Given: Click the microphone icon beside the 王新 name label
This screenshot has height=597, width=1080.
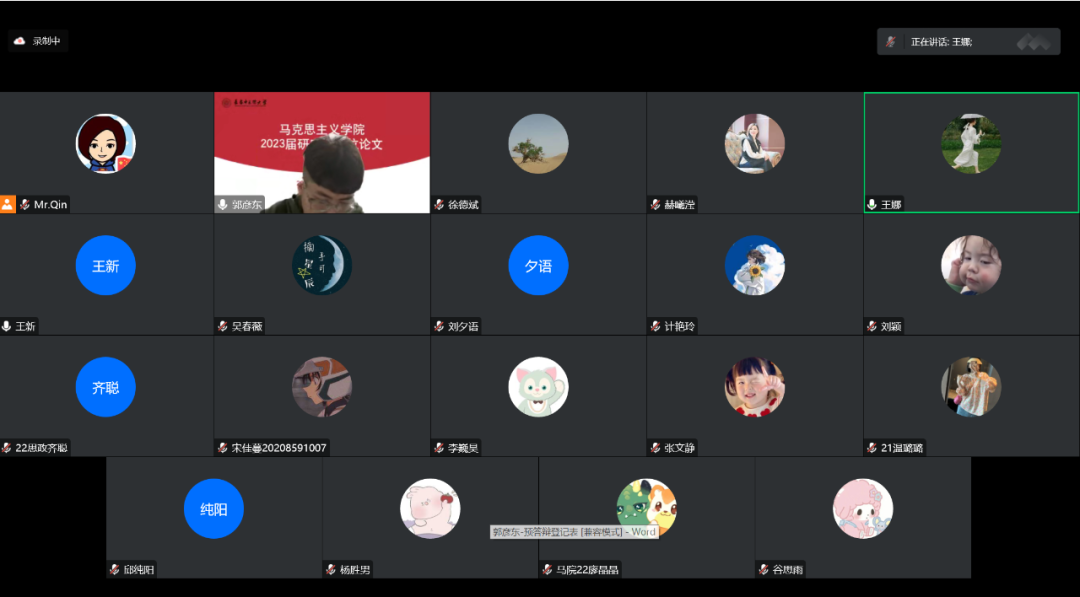Looking at the screenshot, I should point(6,326).
